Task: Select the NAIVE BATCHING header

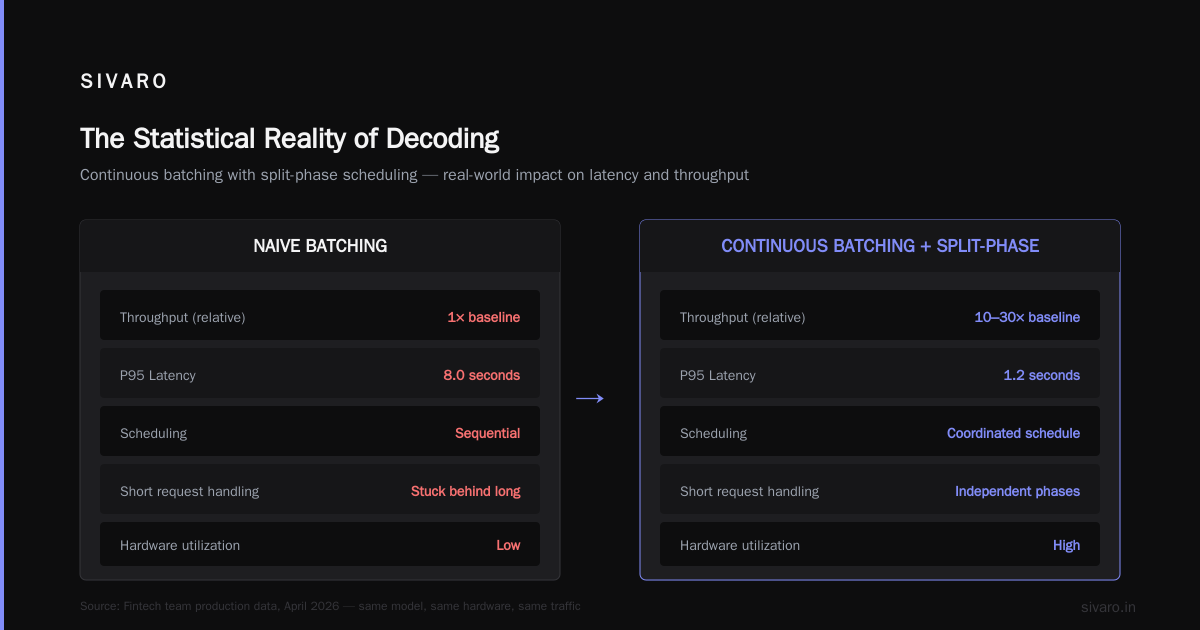Action: tap(320, 246)
